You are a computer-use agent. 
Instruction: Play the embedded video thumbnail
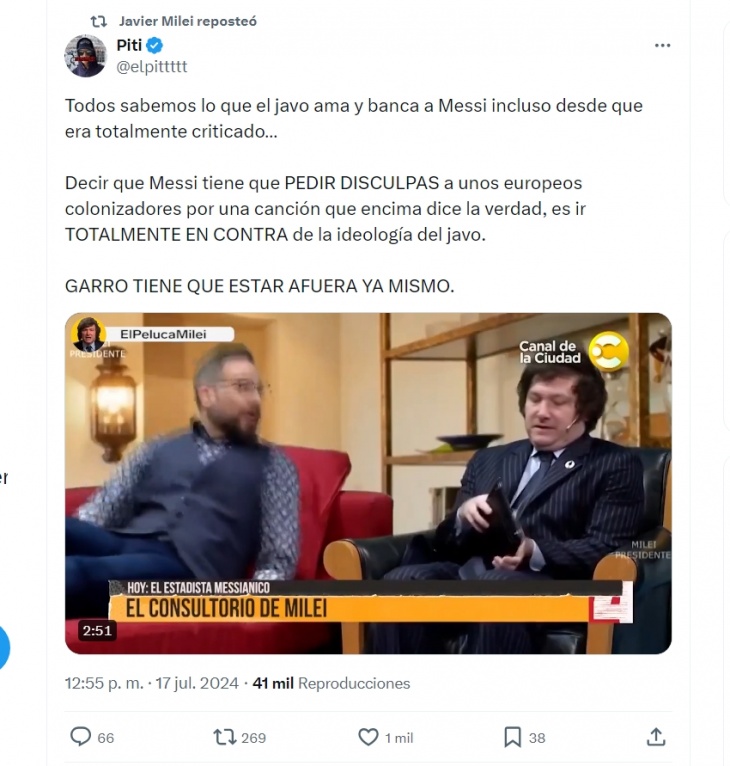368,483
